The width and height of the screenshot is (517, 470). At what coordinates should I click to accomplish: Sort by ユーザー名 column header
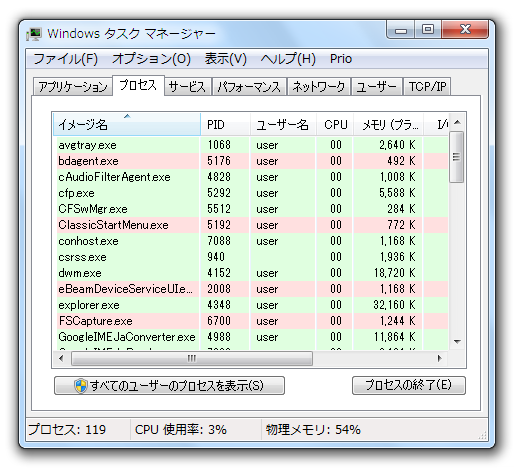pyautogui.click(x=283, y=125)
